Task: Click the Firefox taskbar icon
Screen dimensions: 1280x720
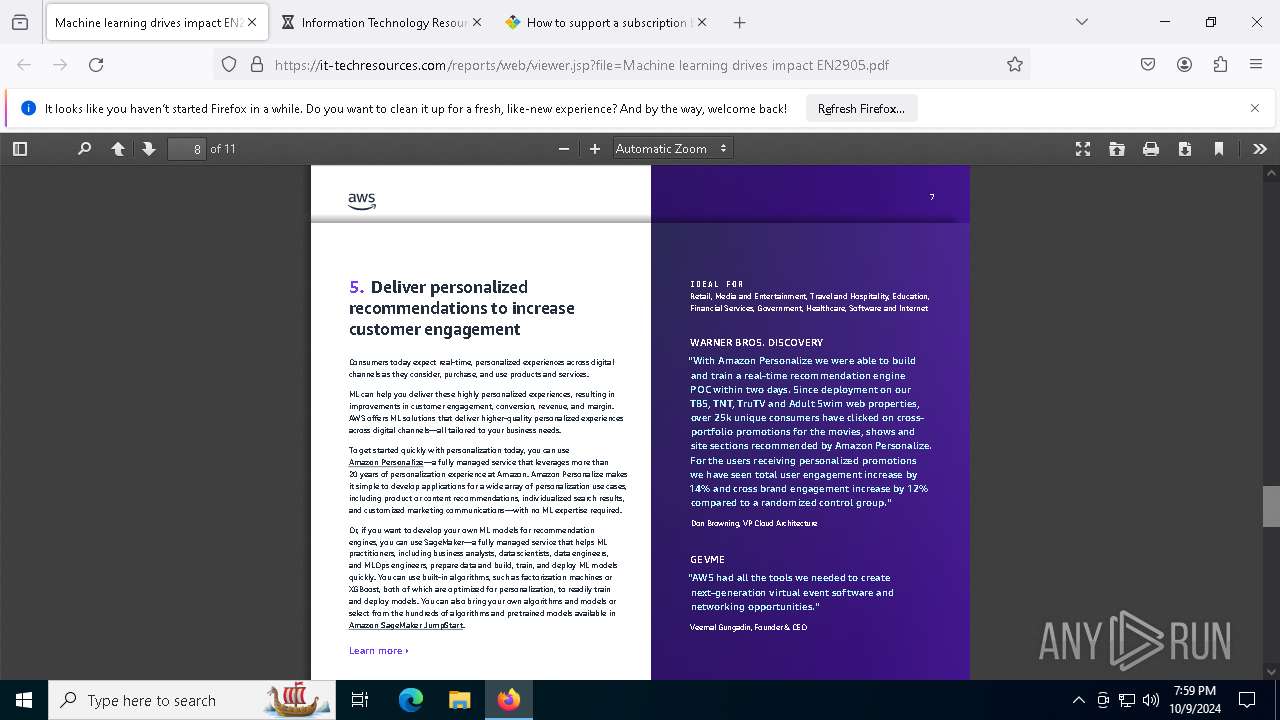Action: [509, 700]
